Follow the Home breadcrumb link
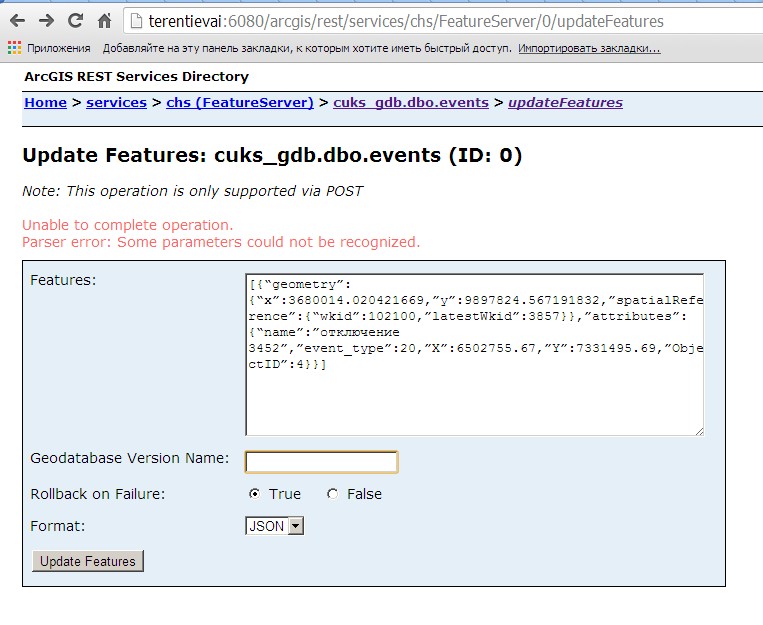 (46, 103)
